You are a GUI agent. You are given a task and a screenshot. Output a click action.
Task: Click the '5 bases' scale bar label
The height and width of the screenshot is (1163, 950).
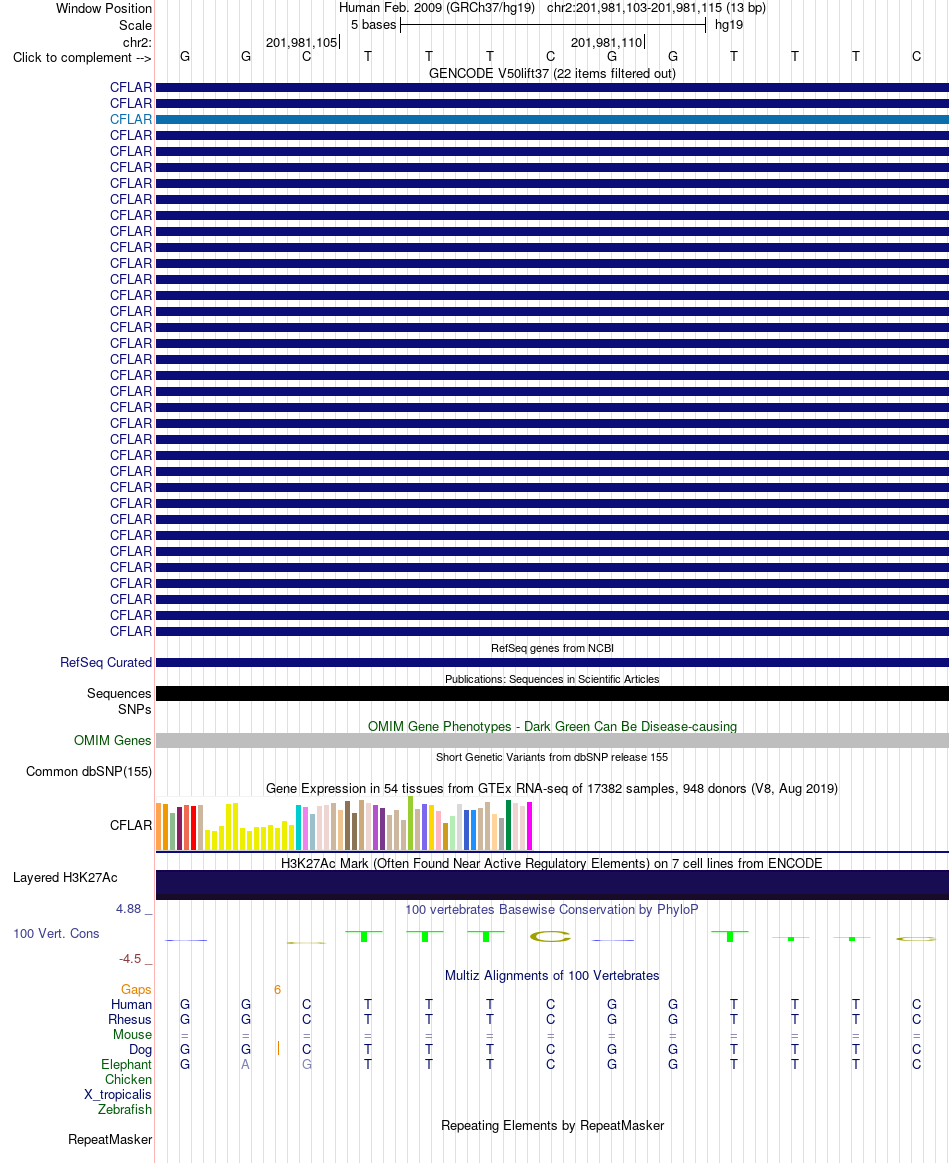(x=373, y=24)
